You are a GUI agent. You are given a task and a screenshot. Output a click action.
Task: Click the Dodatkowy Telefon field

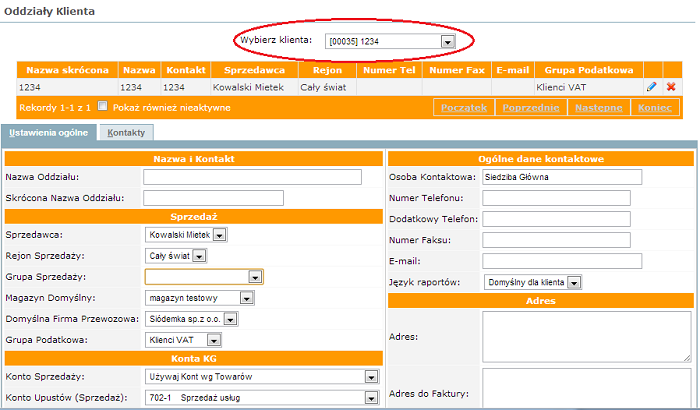(x=556, y=219)
